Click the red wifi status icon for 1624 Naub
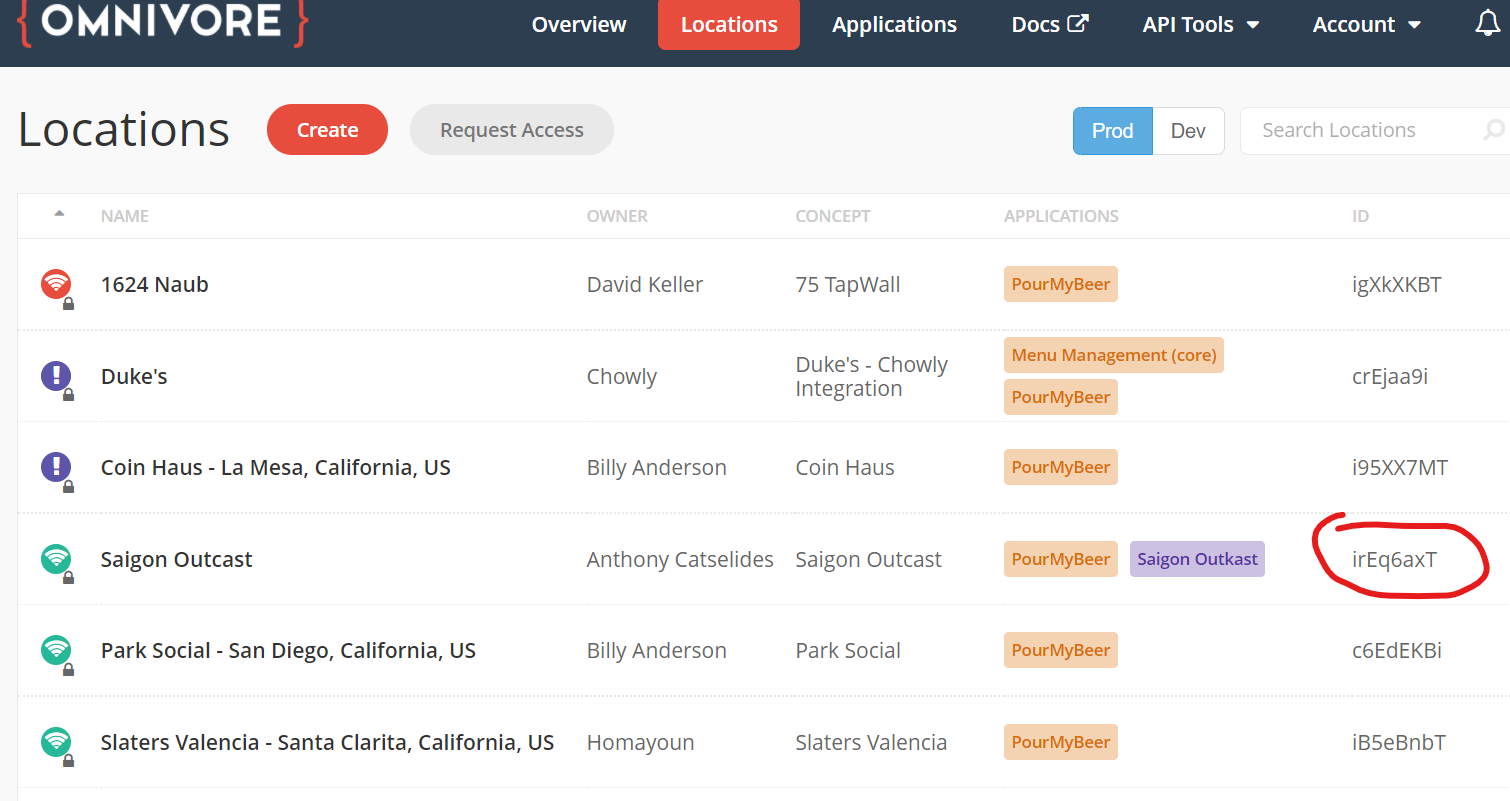1510x801 pixels. [55, 284]
